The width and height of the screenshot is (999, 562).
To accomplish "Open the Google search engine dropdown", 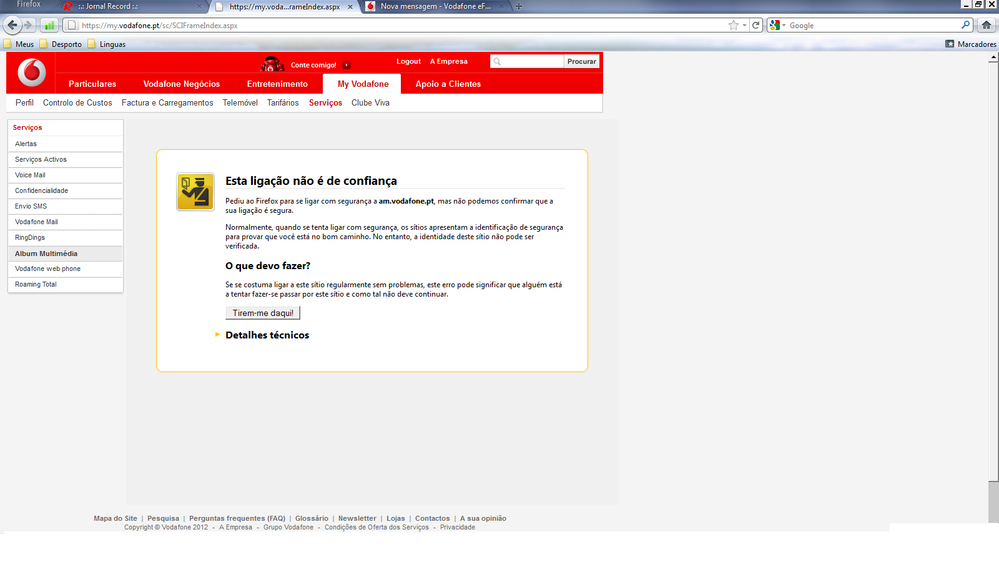I will [777, 25].
